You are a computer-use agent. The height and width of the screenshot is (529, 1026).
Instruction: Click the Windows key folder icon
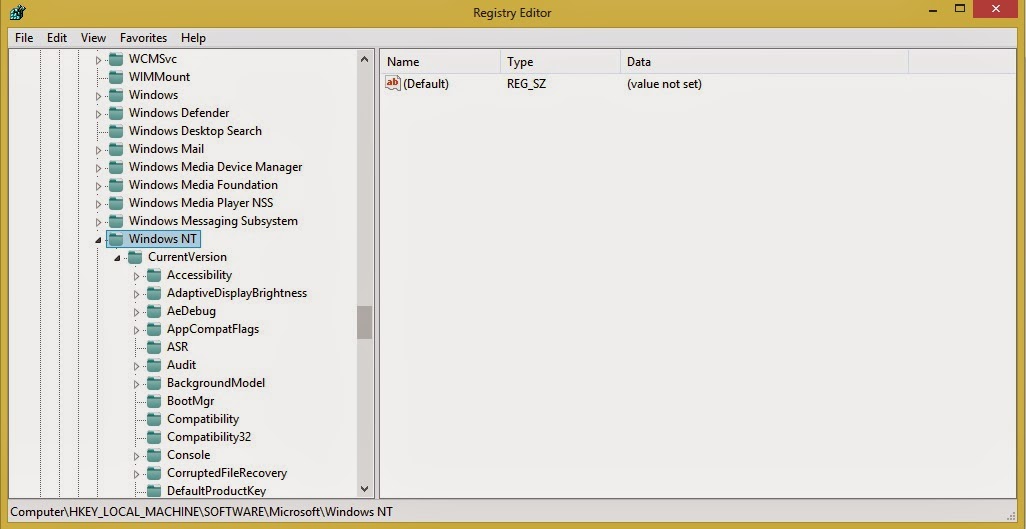coord(116,95)
